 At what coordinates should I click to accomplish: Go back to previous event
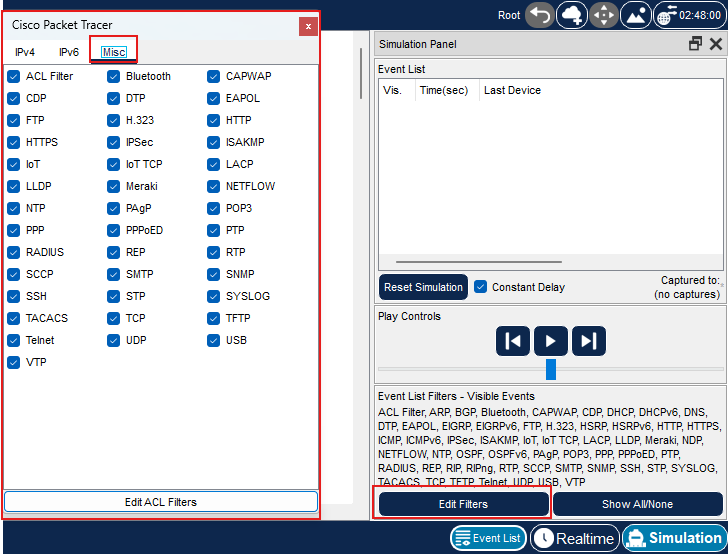coord(513,341)
